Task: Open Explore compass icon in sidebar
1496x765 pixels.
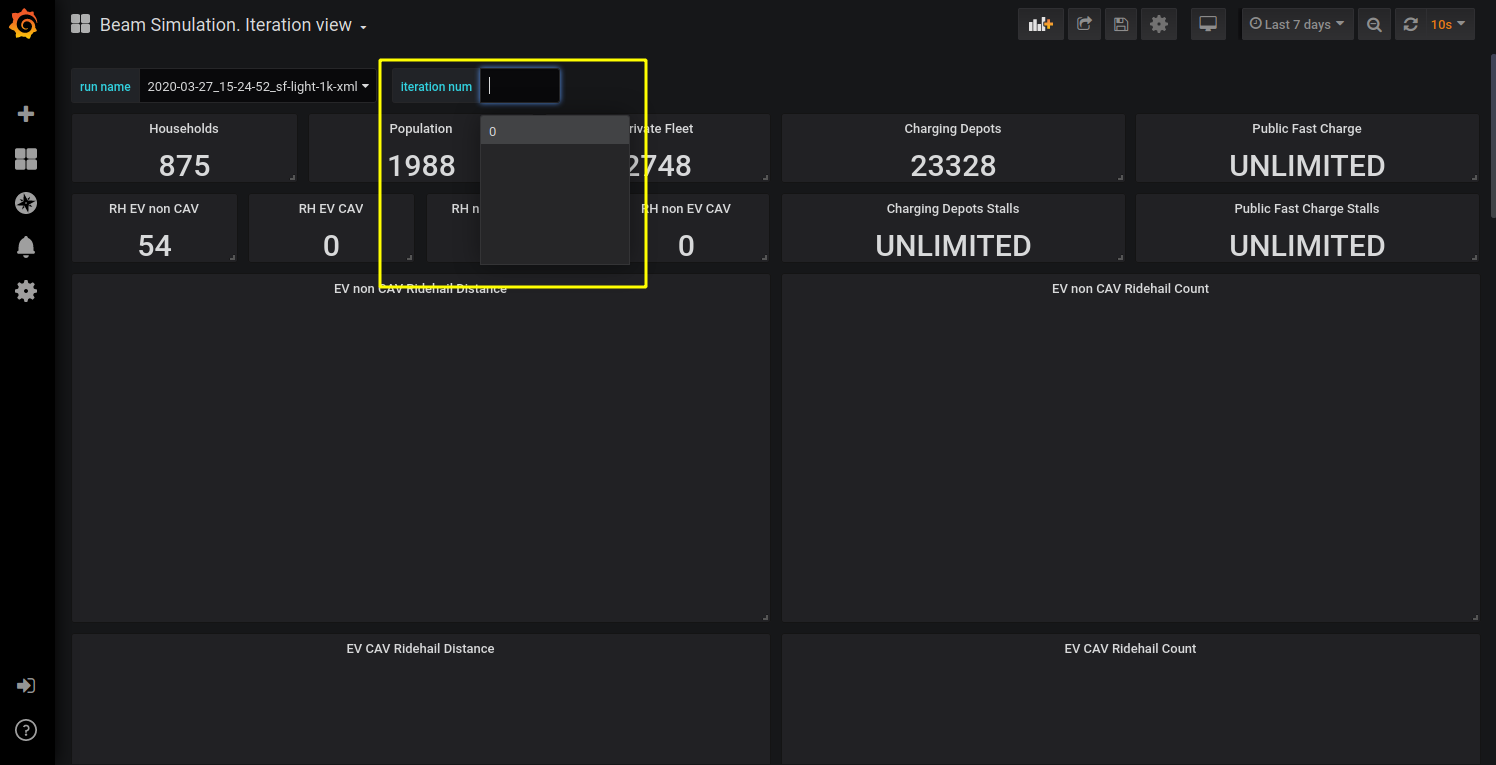Action: pos(26,203)
